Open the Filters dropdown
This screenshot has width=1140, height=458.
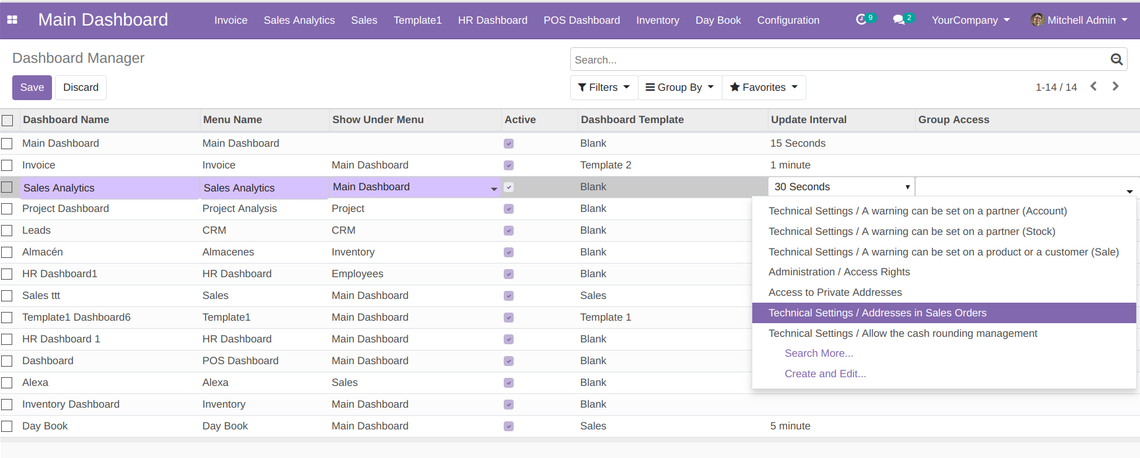point(604,87)
